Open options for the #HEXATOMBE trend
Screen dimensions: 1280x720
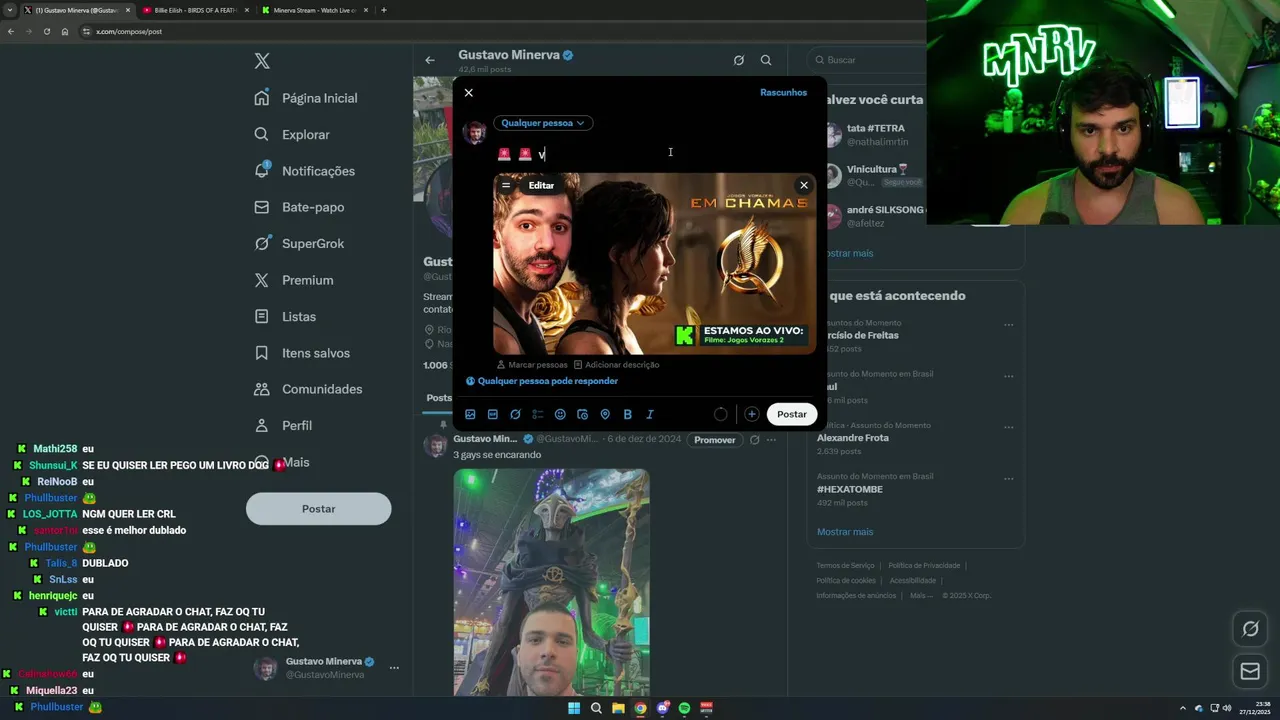point(1008,479)
